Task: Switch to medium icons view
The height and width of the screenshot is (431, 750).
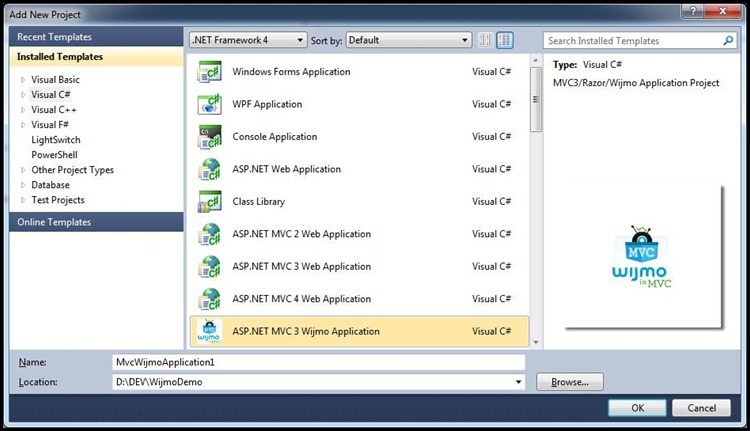Action: (x=505, y=40)
